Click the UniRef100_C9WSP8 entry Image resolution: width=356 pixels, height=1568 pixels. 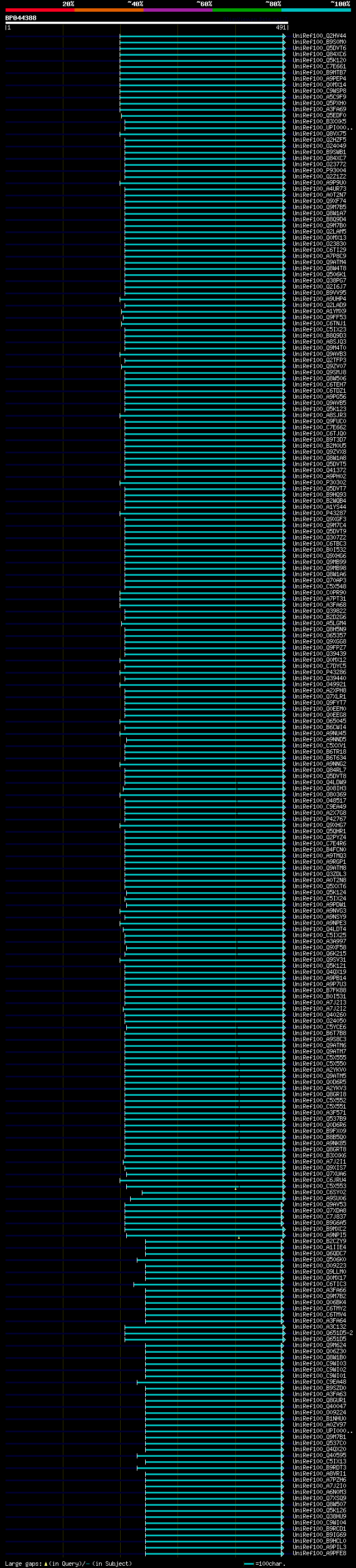click(x=319, y=91)
